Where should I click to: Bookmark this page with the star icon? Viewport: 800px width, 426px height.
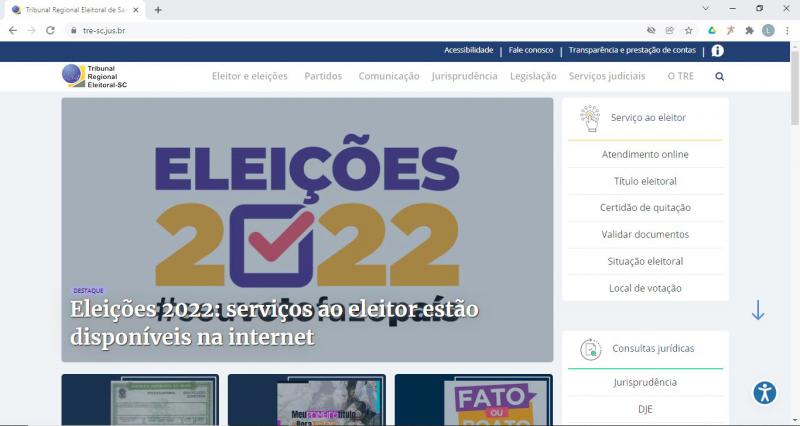tap(688, 31)
